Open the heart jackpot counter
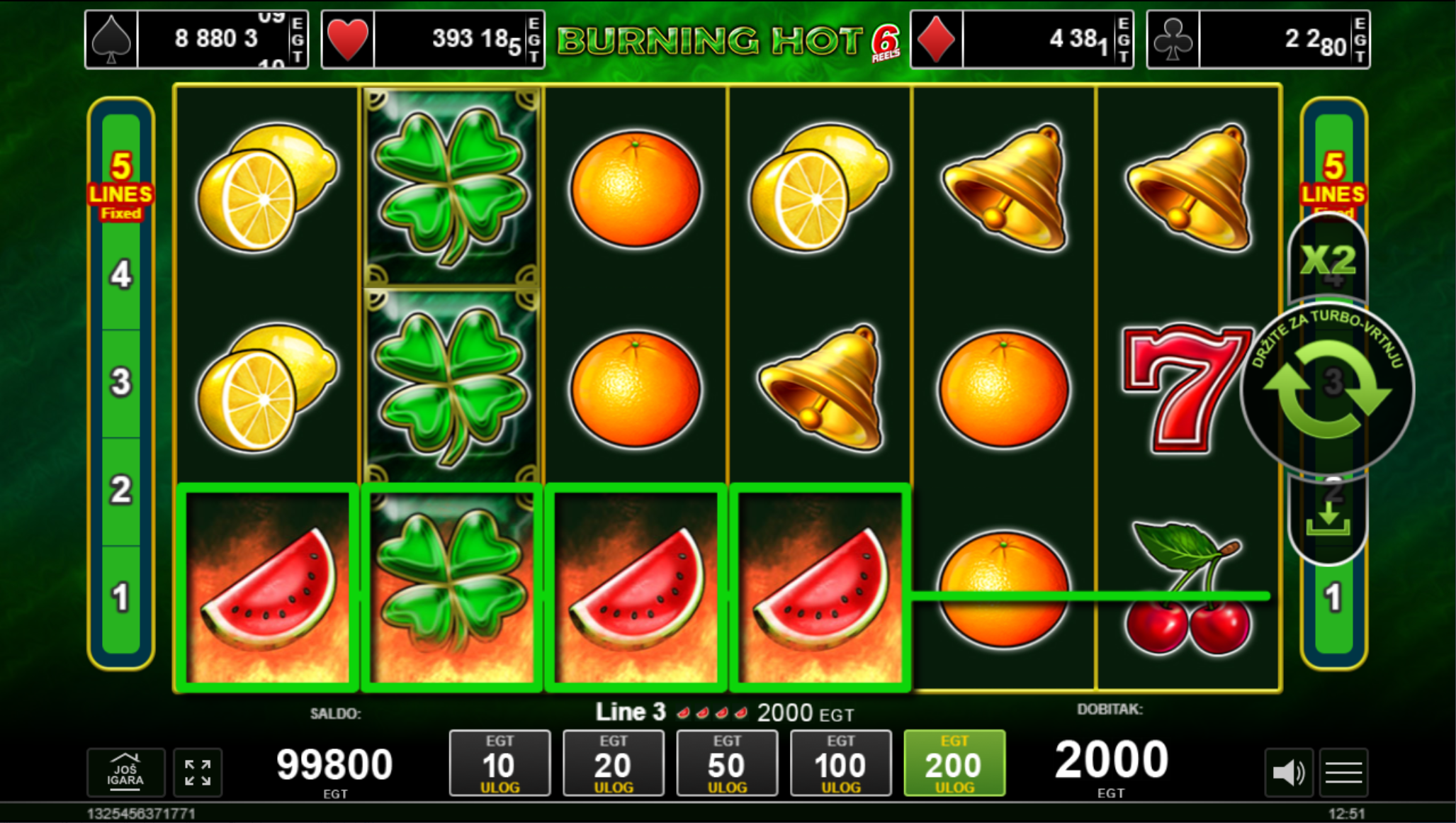Image resolution: width=1456 pixels, height=823 pixels. coord(433,40)
